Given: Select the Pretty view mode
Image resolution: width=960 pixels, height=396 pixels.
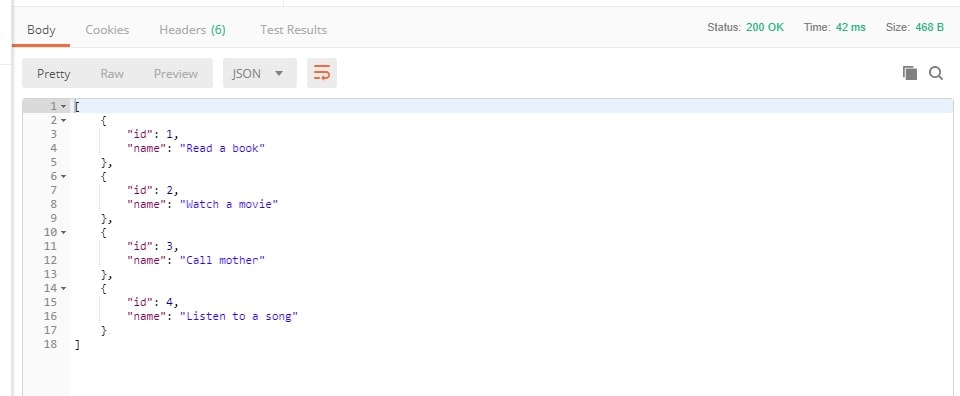Looking at the screenshot, I should [53, 73].
